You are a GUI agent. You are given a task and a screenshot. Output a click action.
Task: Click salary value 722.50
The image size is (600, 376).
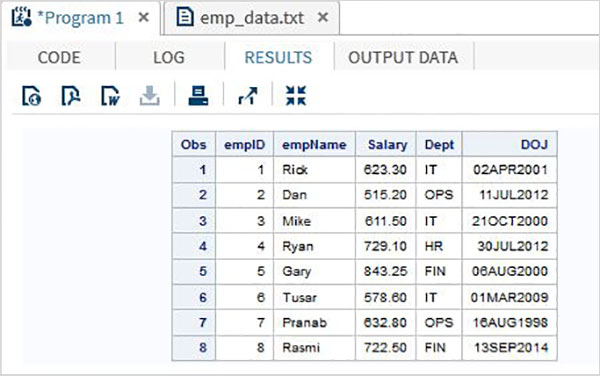(x=386, y=348)
